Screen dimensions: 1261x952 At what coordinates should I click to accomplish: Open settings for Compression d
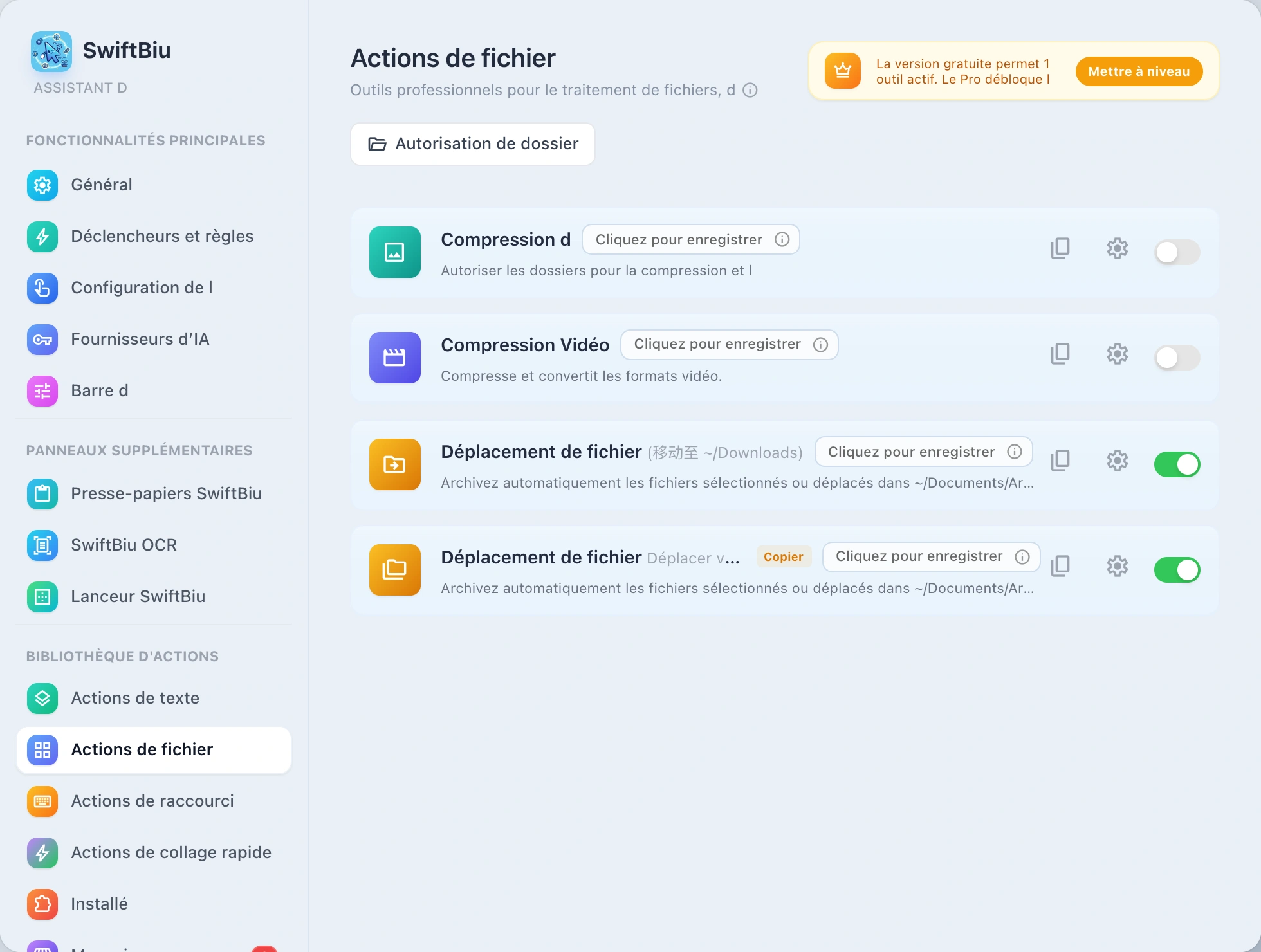1118,248
